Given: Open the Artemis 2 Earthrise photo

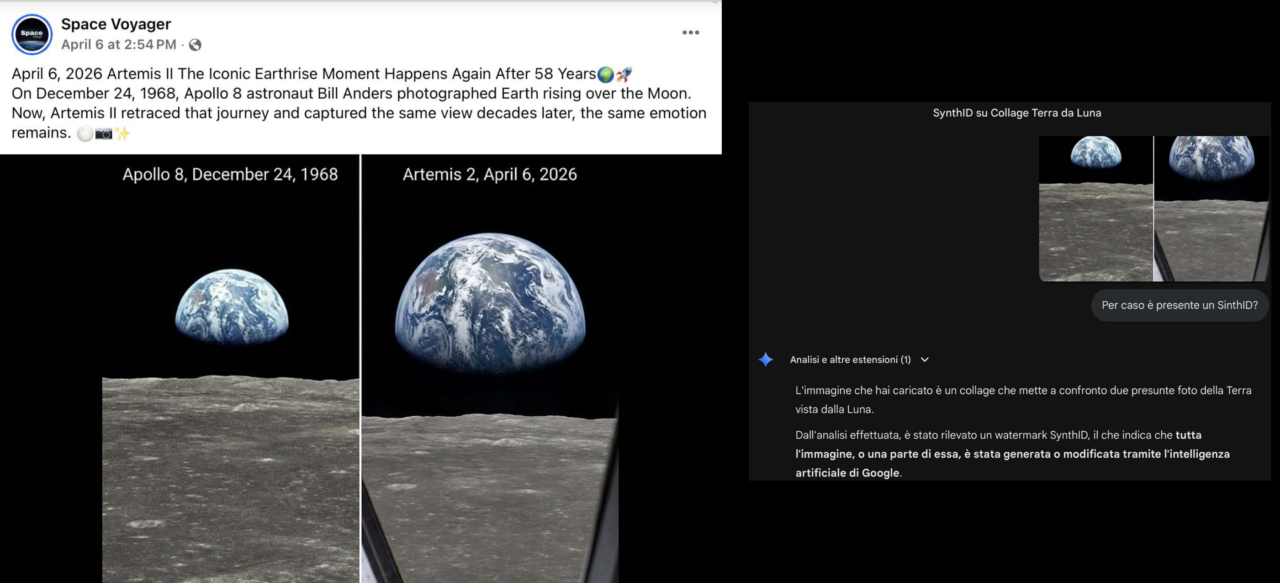Looking at the screenshot, I should click(x=489, y=380).
